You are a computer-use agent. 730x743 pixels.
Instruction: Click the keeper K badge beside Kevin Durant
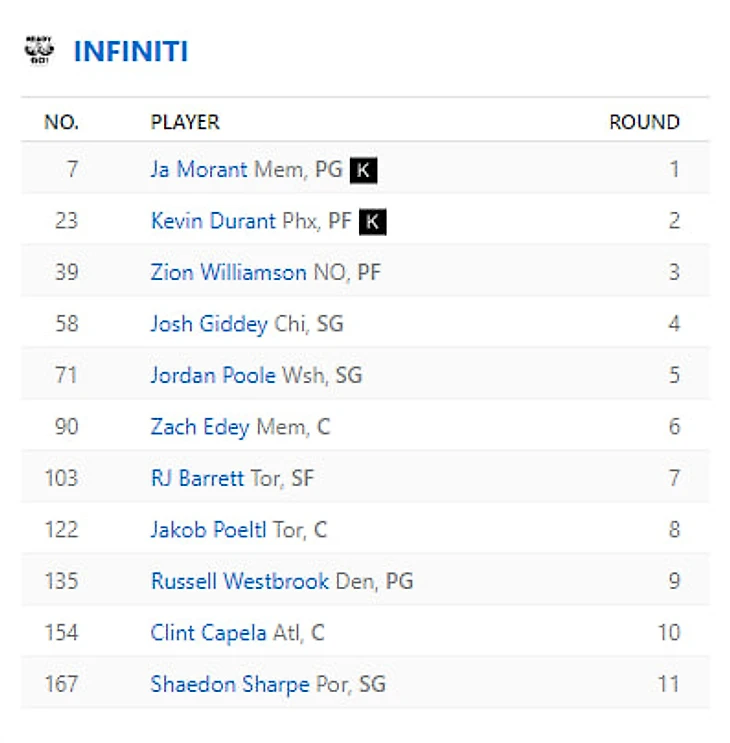[x=373, y=221]
